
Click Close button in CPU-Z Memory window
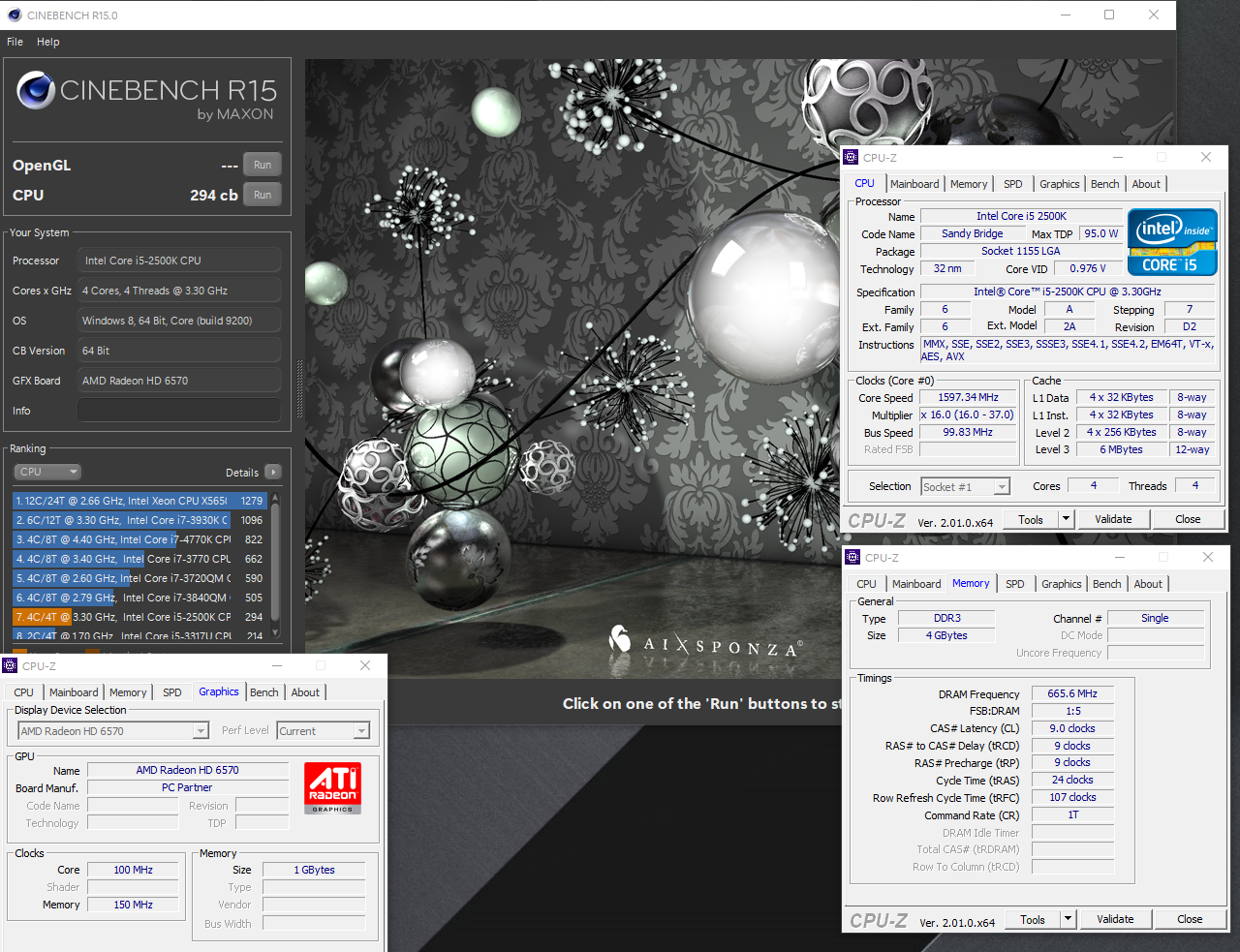[x=1190, y=919]
